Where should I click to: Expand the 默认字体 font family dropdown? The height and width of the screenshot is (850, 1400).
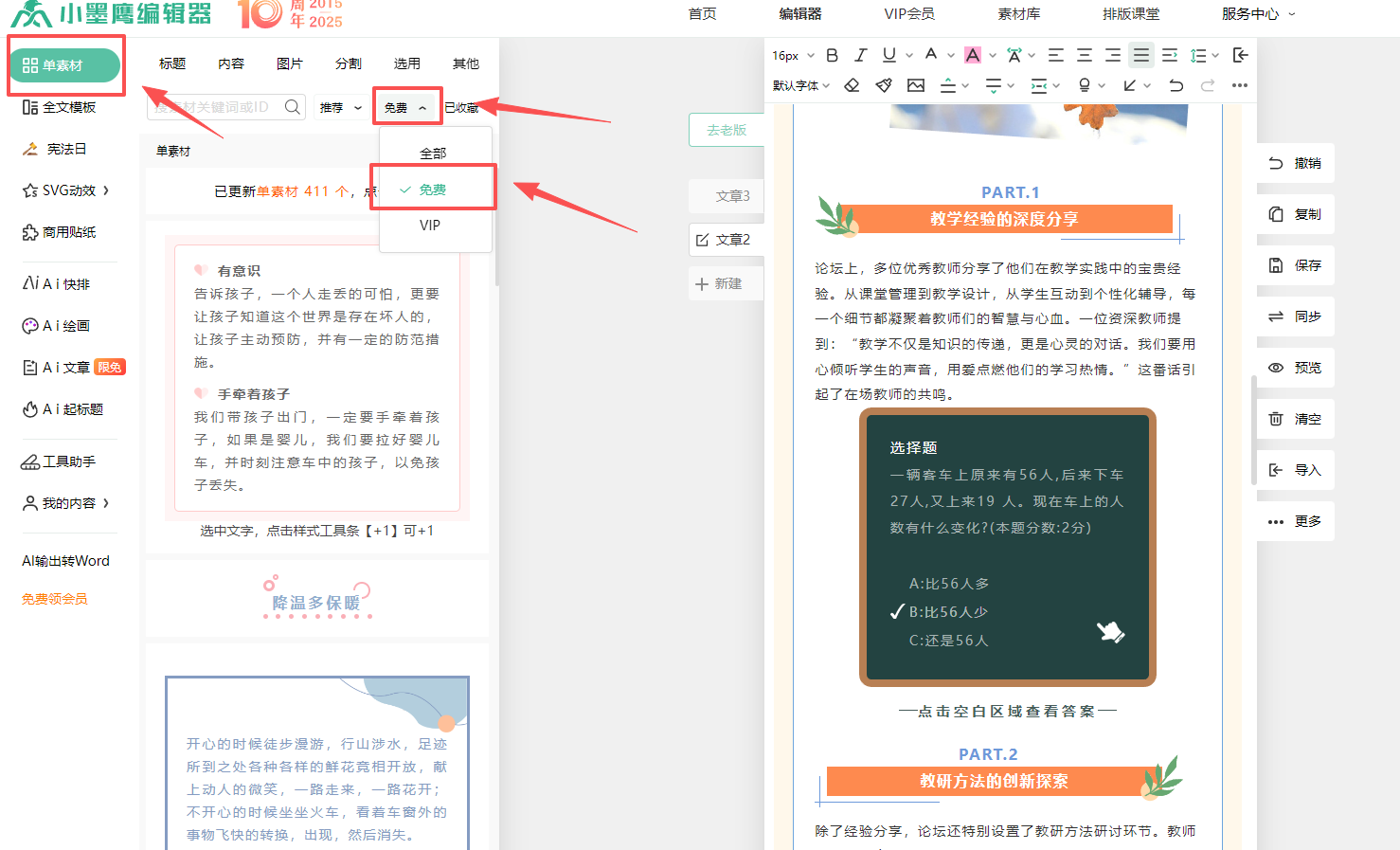click(800, 85)
